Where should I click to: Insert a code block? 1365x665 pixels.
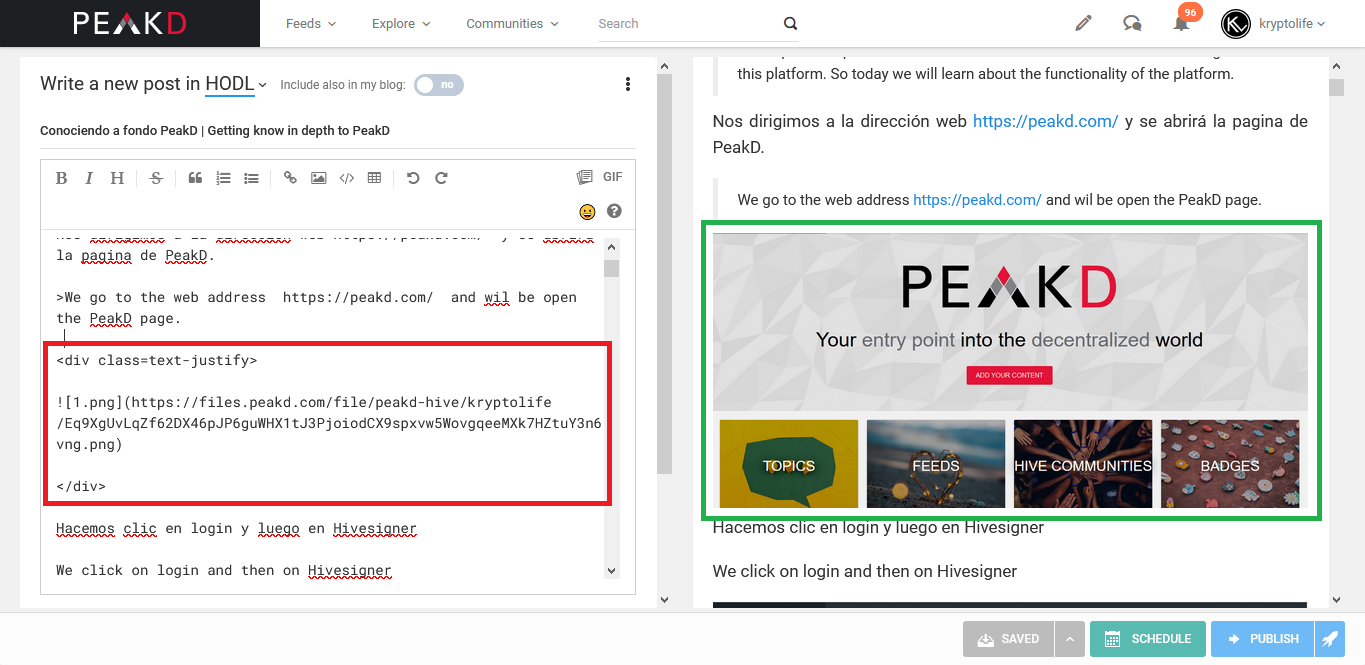(x=346, y=178)
